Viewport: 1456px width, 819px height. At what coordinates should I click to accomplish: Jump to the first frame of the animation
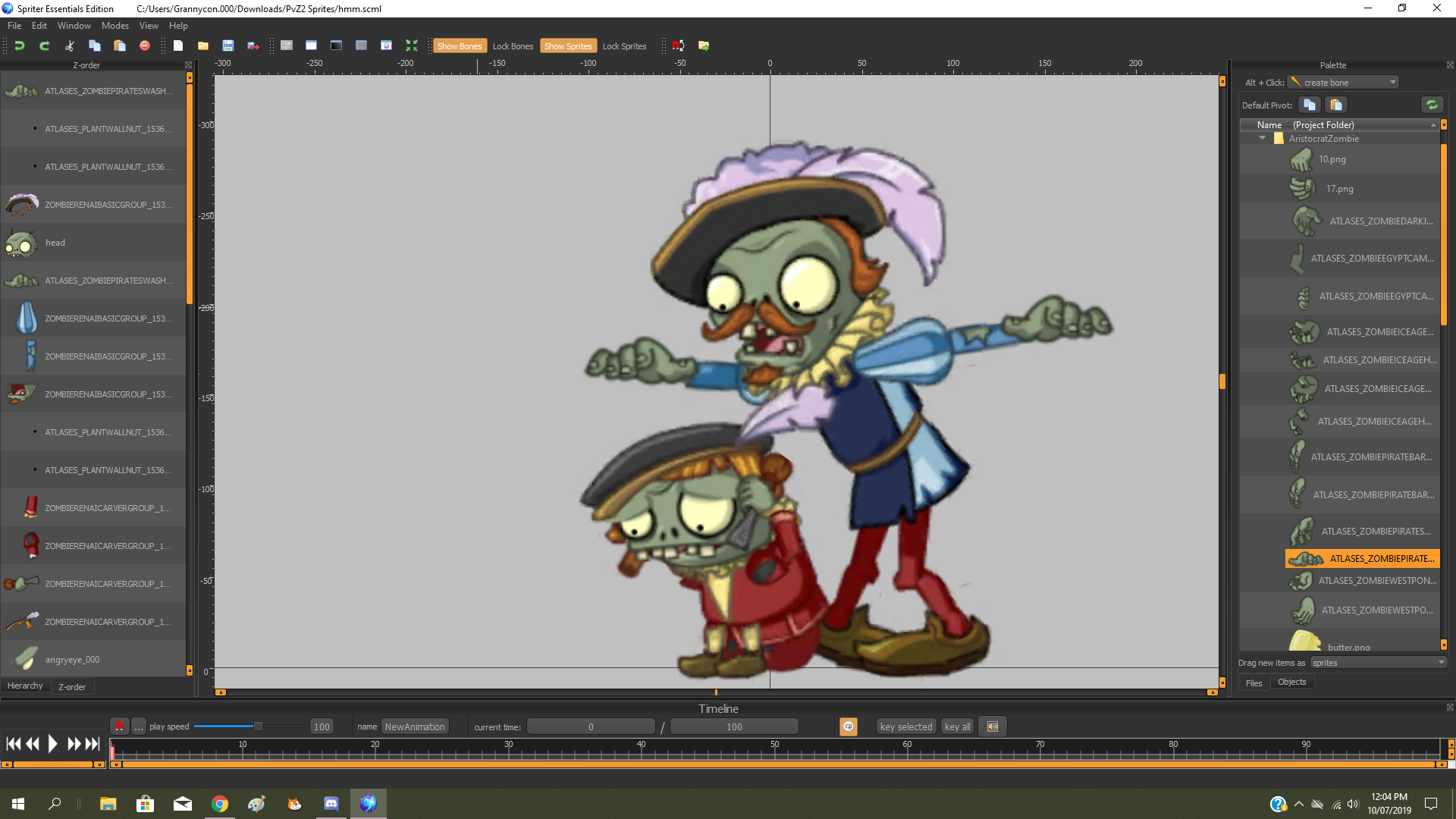[14, 744]
